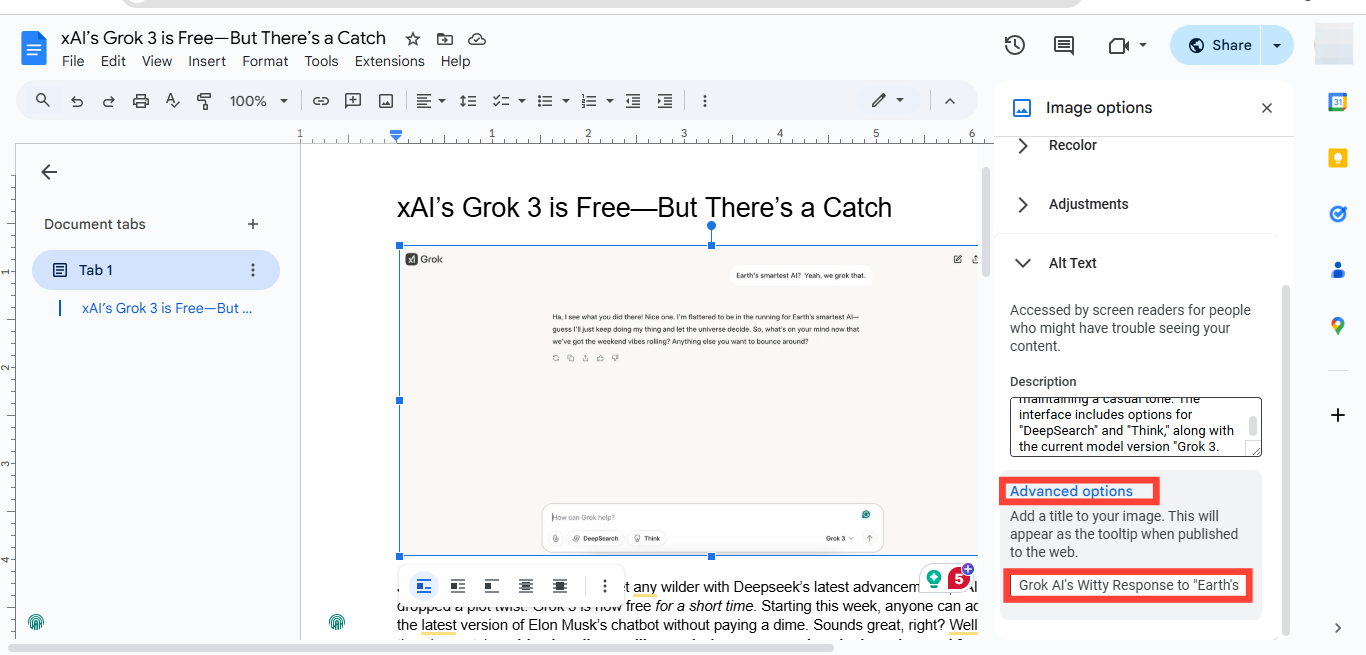Open Tab 1 options three dots

[253, 270]
